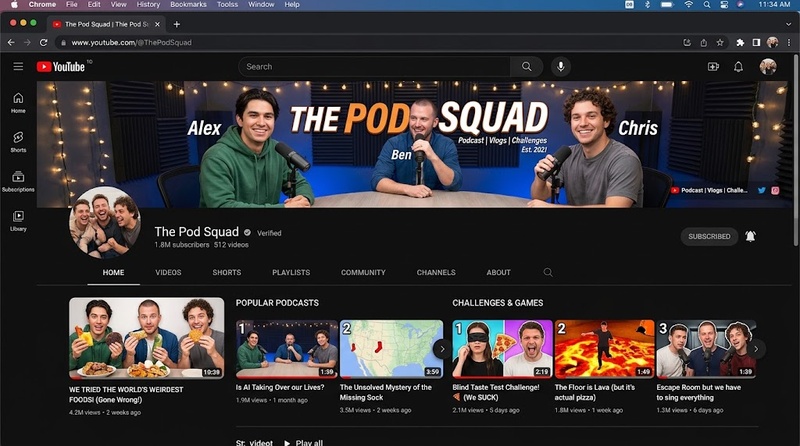Screen dimensions: 800x446
Task: Open The Floor is Lava thumbnail
Action: [x=604, y=349]
